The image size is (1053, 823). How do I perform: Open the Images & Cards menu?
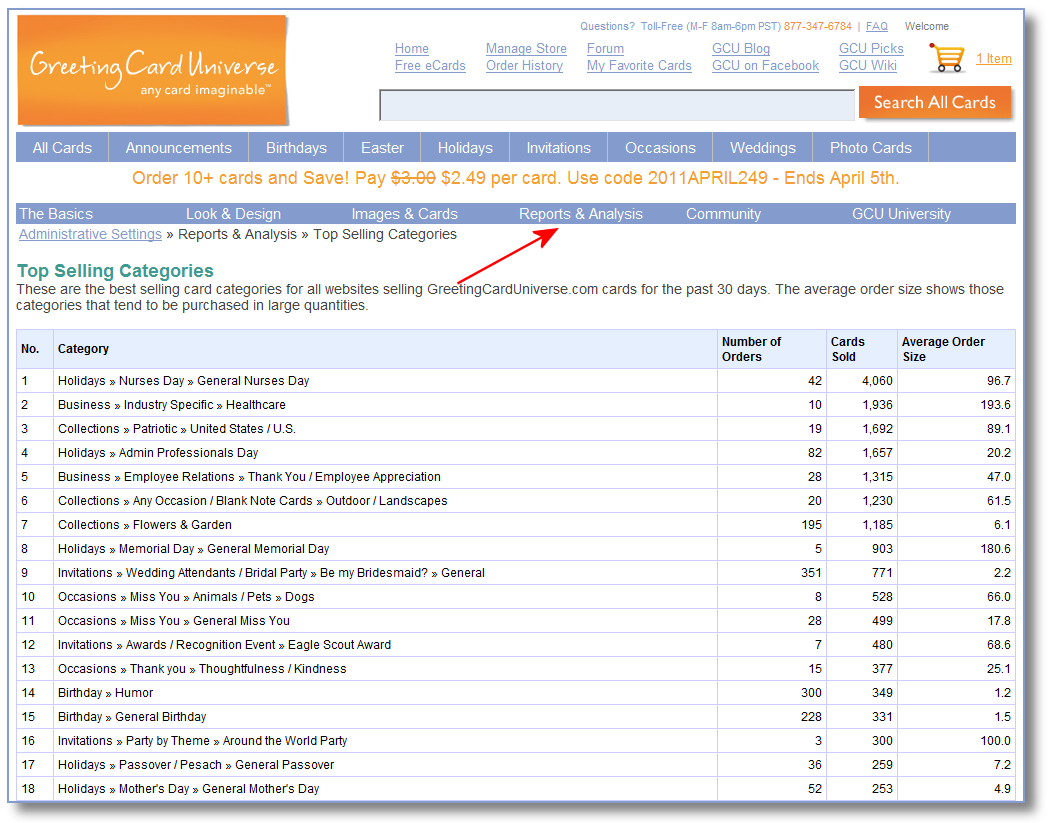(x=405, y=213)
